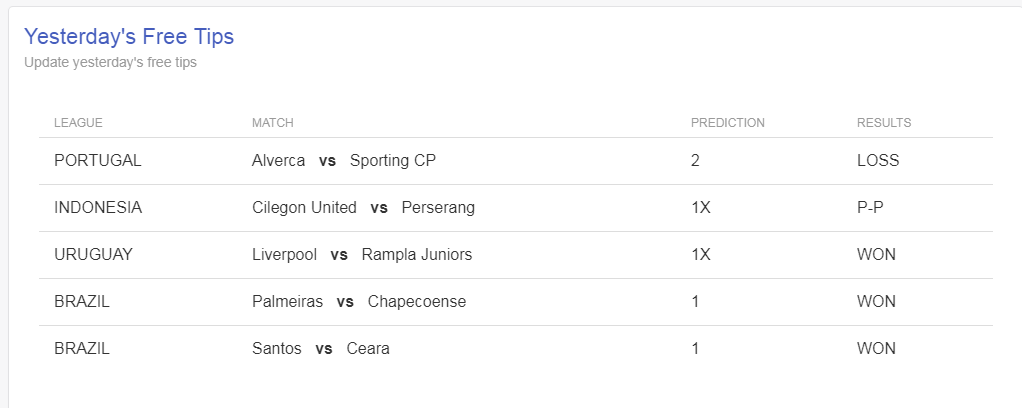Open the Liverpool vs Rampla Juniors match
Viewport: 1022px width, 408px height.
[362, 255]
